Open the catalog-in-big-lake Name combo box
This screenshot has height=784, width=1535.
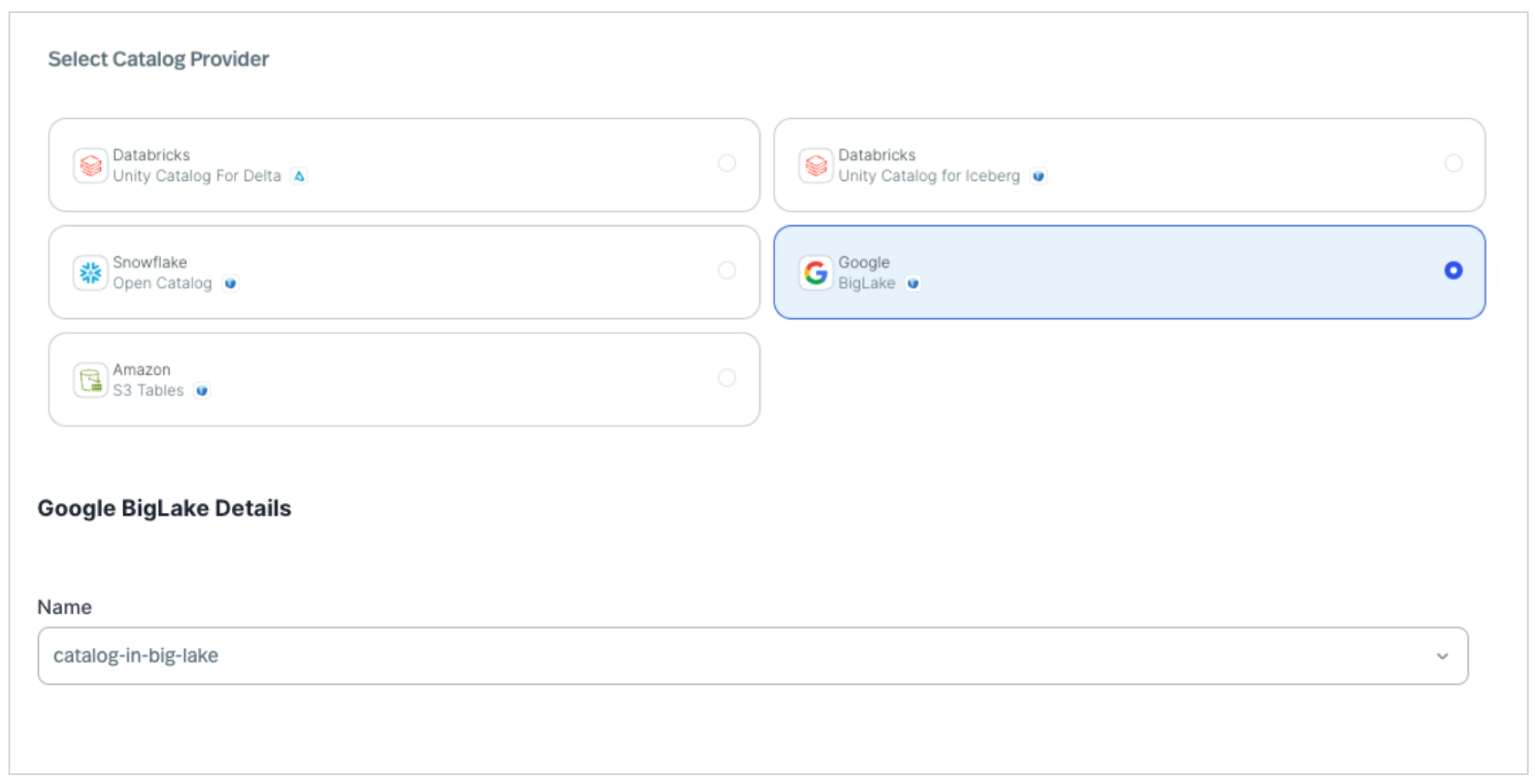point(721,656)
